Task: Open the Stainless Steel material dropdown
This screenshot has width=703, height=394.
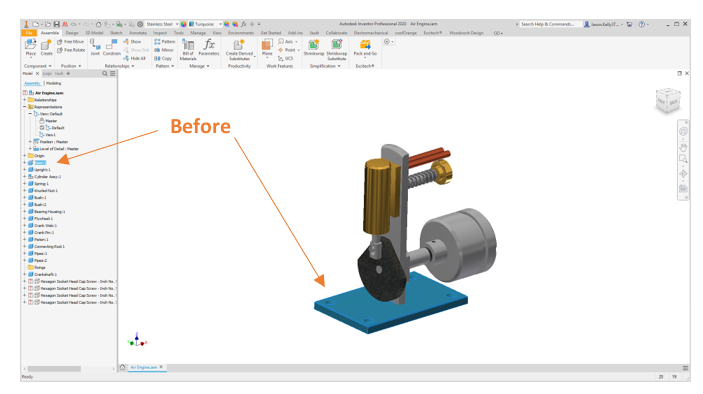Action: pyautogui.click(x=162, y=24)
